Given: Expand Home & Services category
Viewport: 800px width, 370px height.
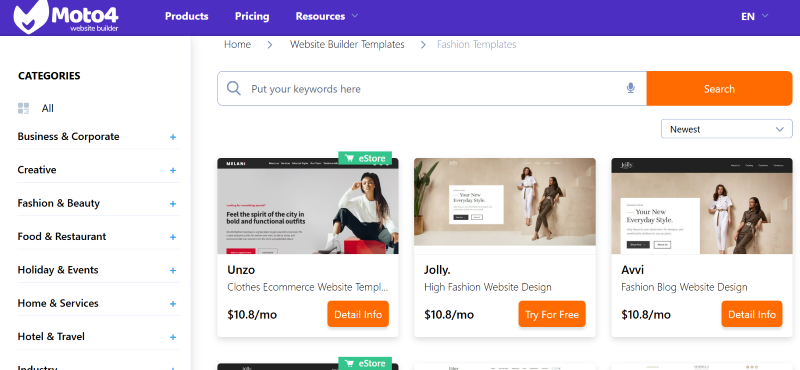Looking at the screenshot, I should [173, 304].
